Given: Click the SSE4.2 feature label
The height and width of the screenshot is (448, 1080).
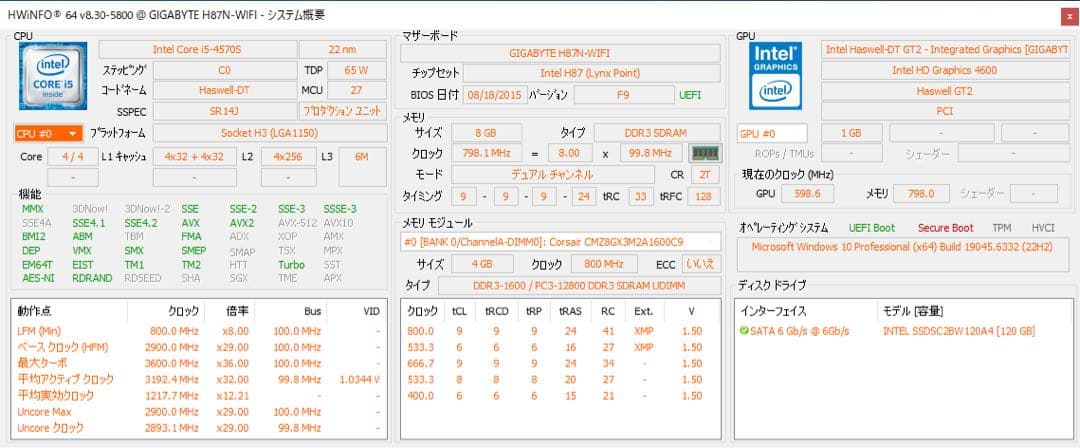Looking at the screenshot, I should [141, 223].
